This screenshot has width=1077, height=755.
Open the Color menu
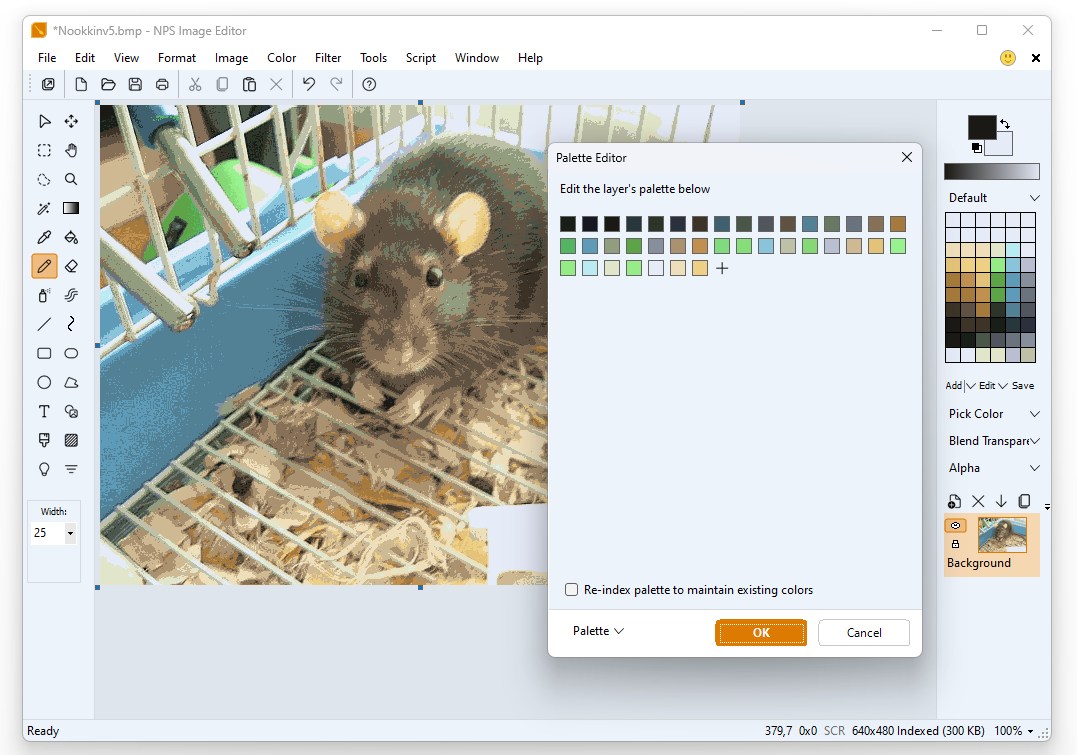click(282, 58)
